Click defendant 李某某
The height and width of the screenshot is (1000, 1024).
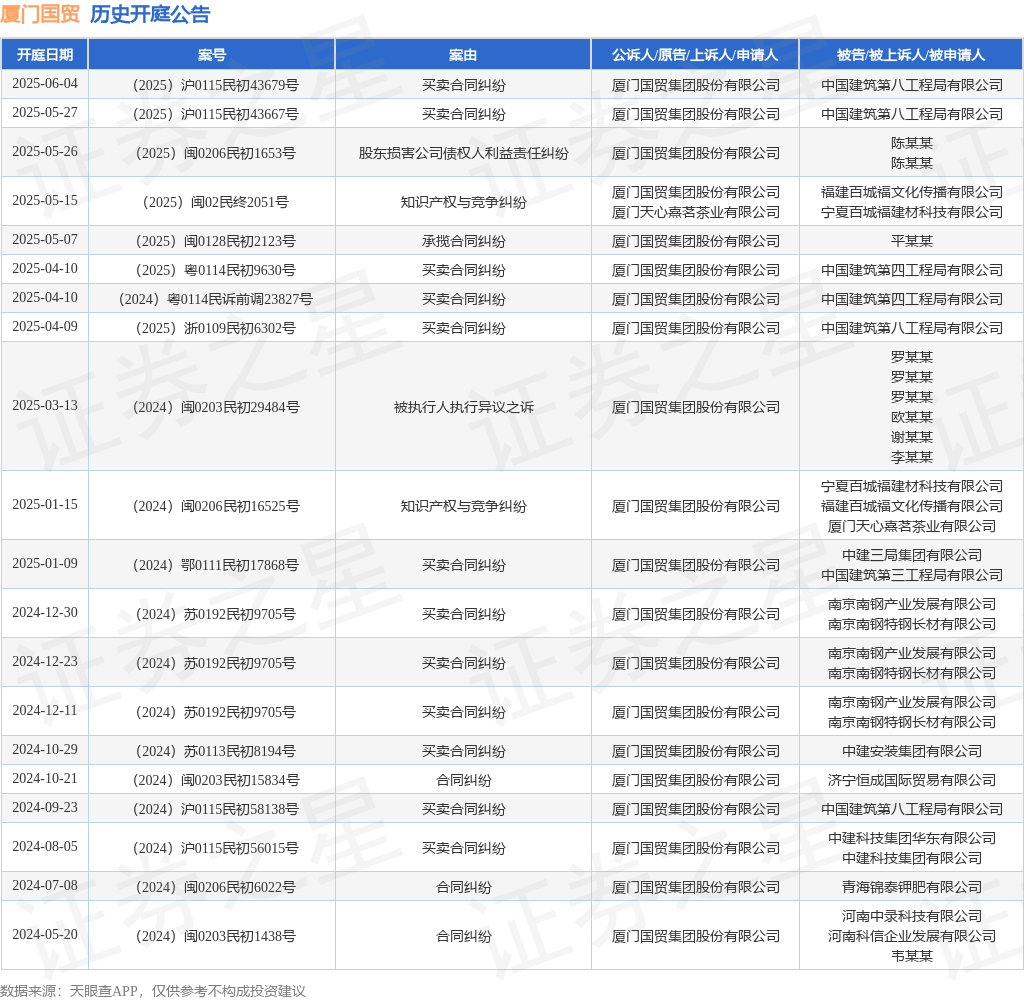912,457
